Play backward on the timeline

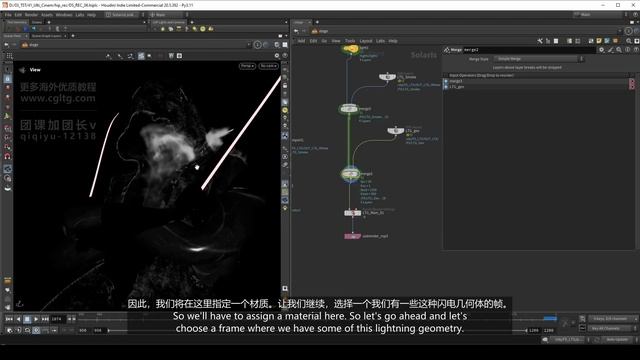click(18, 319)
